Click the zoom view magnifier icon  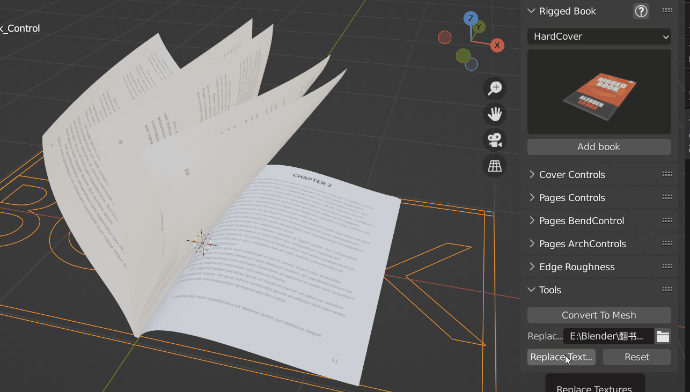[x=495, y=88]
